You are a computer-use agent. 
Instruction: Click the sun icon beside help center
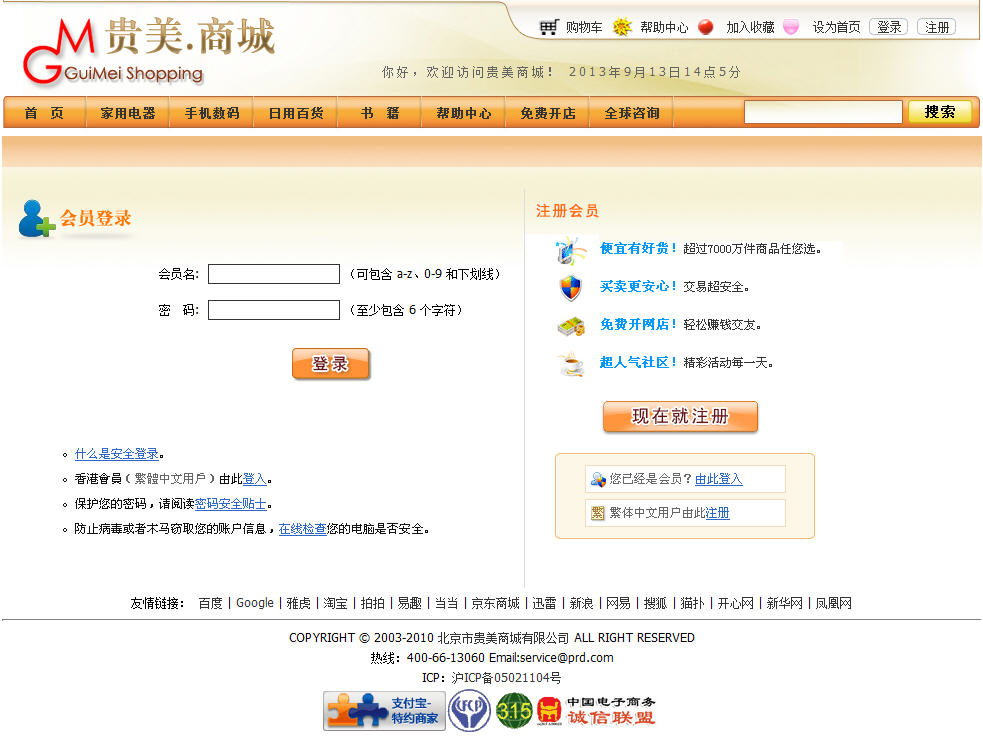[x=622, y=27]
